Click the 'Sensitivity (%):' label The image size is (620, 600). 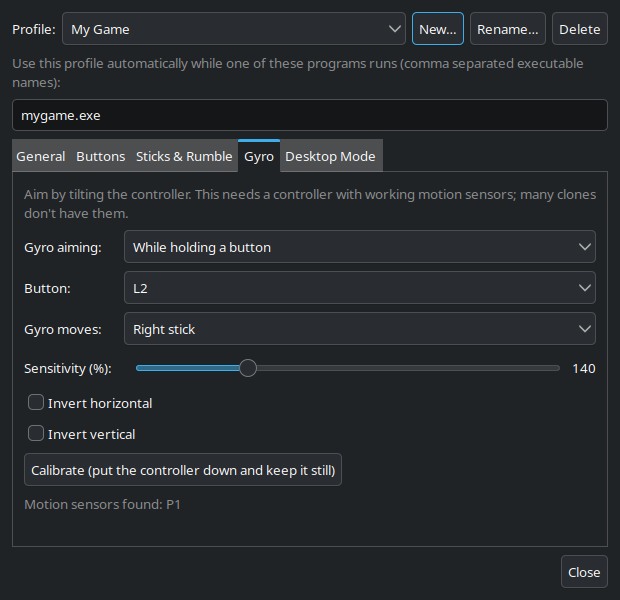[68, 369]
